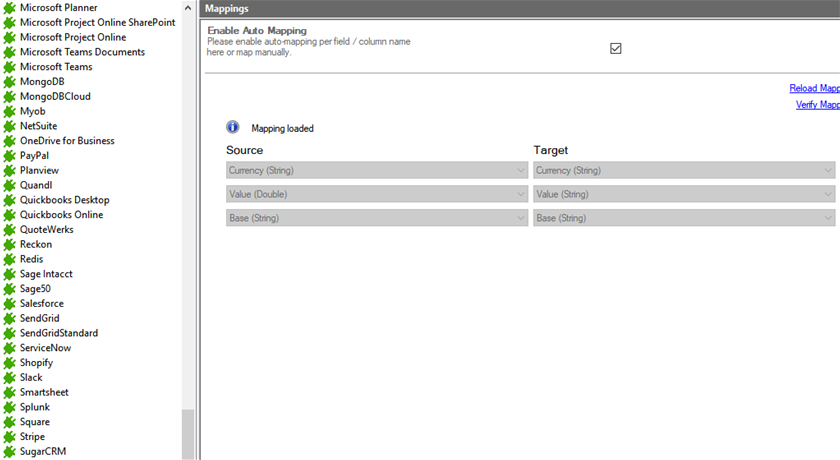Expand the Source Value (Double) dropdown
The image size is (840, 460).
pyautogui.click(x=377, y=194)
